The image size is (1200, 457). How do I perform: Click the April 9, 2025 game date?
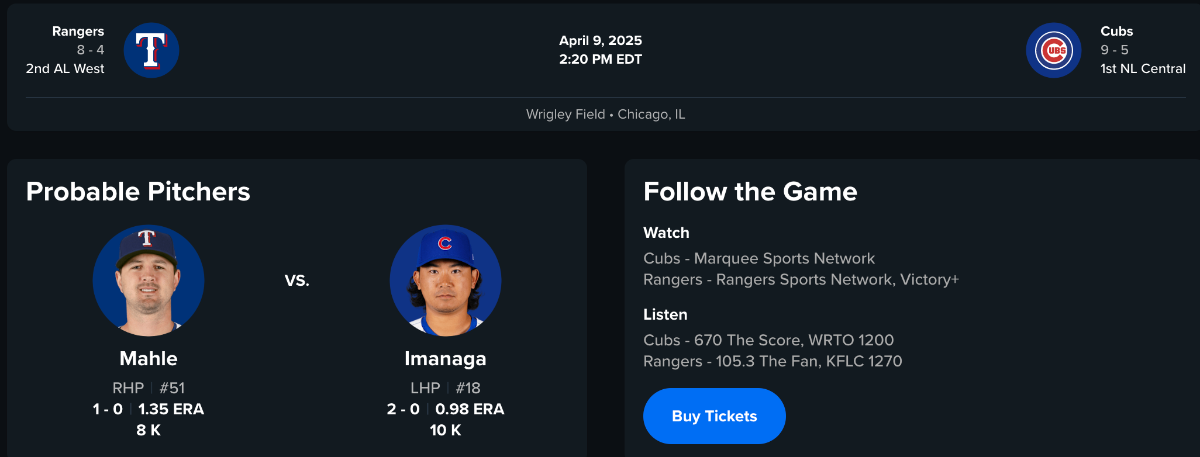[600, 41]
